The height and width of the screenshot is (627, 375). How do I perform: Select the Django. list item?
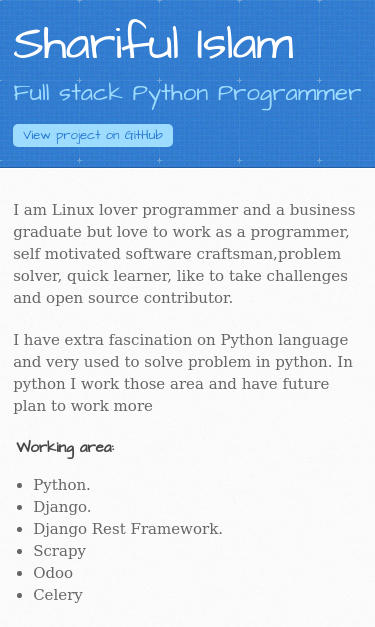point(62,507)
